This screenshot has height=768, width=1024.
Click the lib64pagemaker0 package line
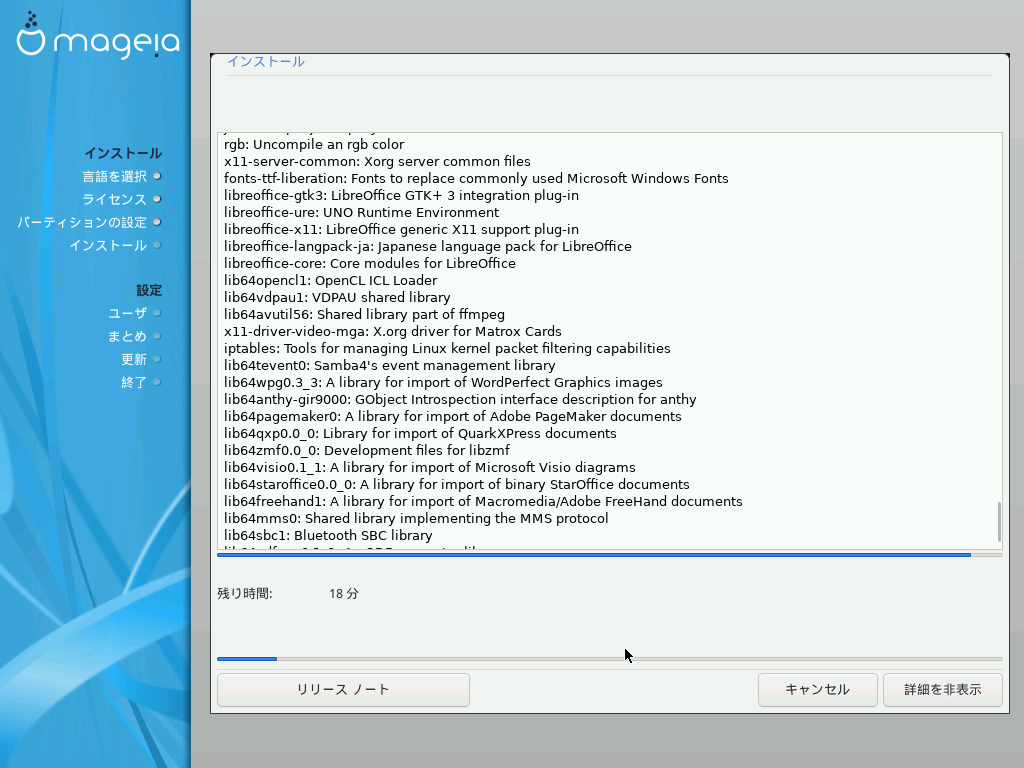coord(453,416)
